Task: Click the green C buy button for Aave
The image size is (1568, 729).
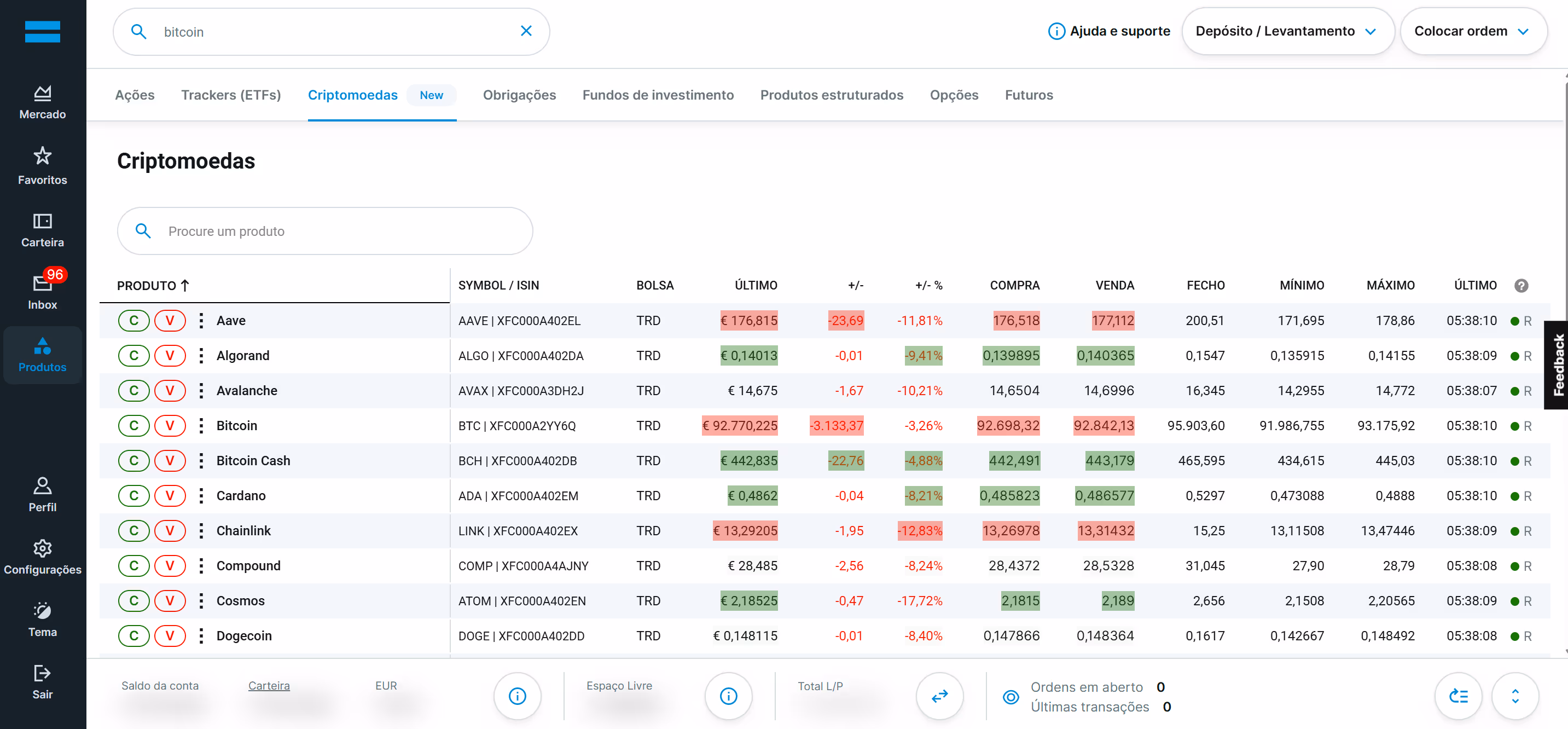Action: 133,320
